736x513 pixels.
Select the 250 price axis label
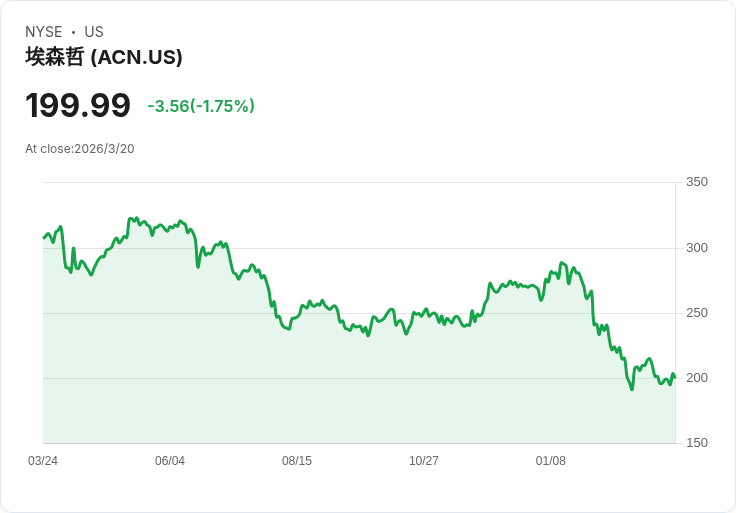tap(697, 313)
